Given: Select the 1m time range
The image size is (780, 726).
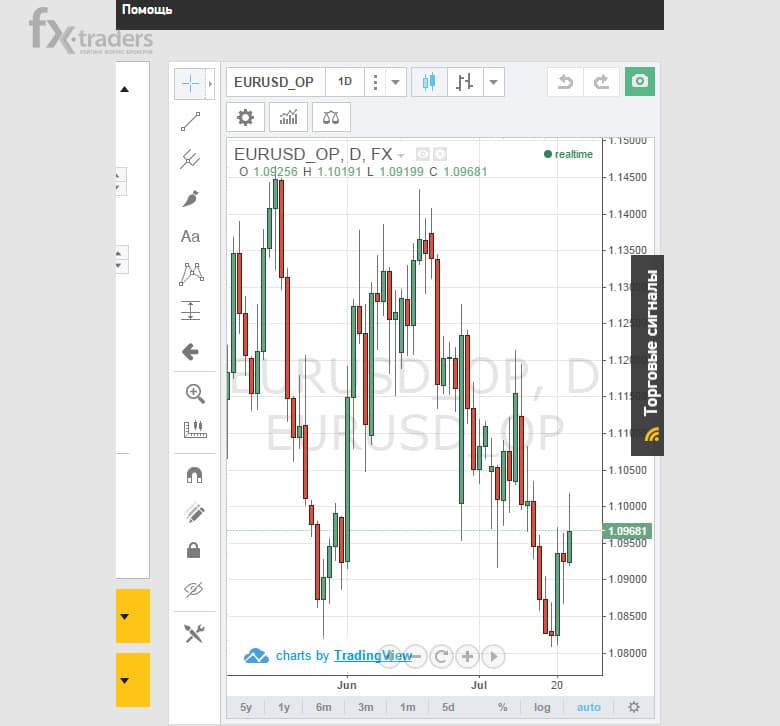Looking at the screenshot, I should (x=408, y=707).
